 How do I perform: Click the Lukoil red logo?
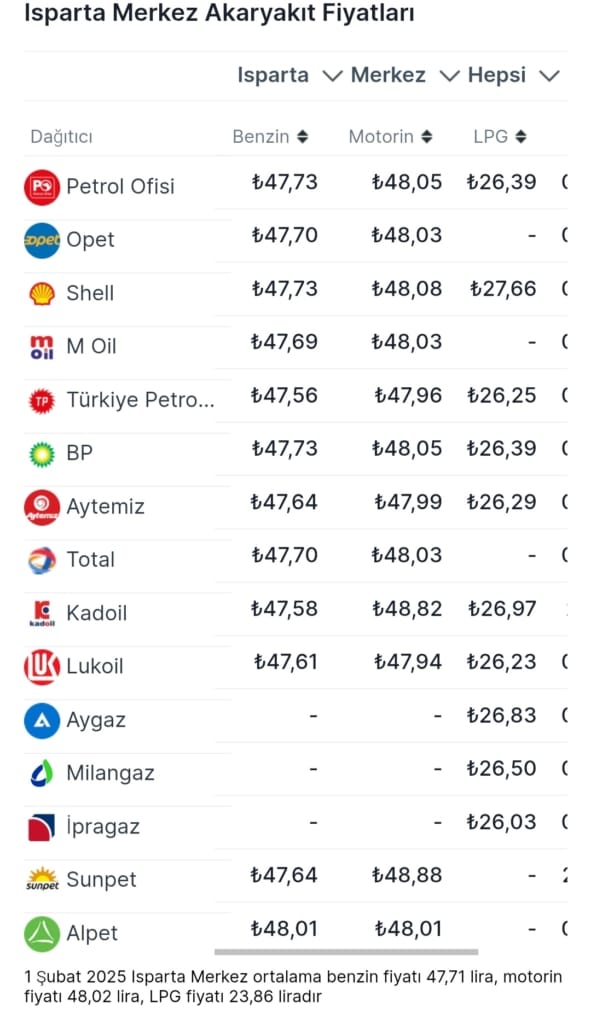click(42, 667)
